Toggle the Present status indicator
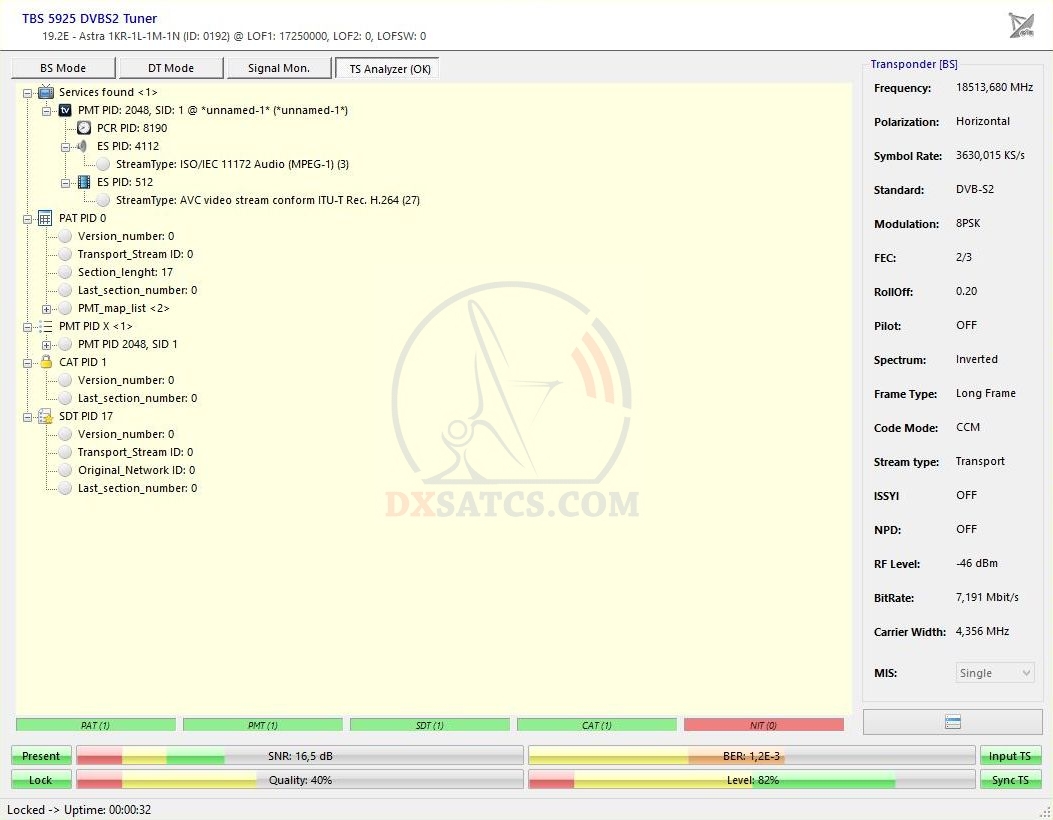 tap(41, 756)
